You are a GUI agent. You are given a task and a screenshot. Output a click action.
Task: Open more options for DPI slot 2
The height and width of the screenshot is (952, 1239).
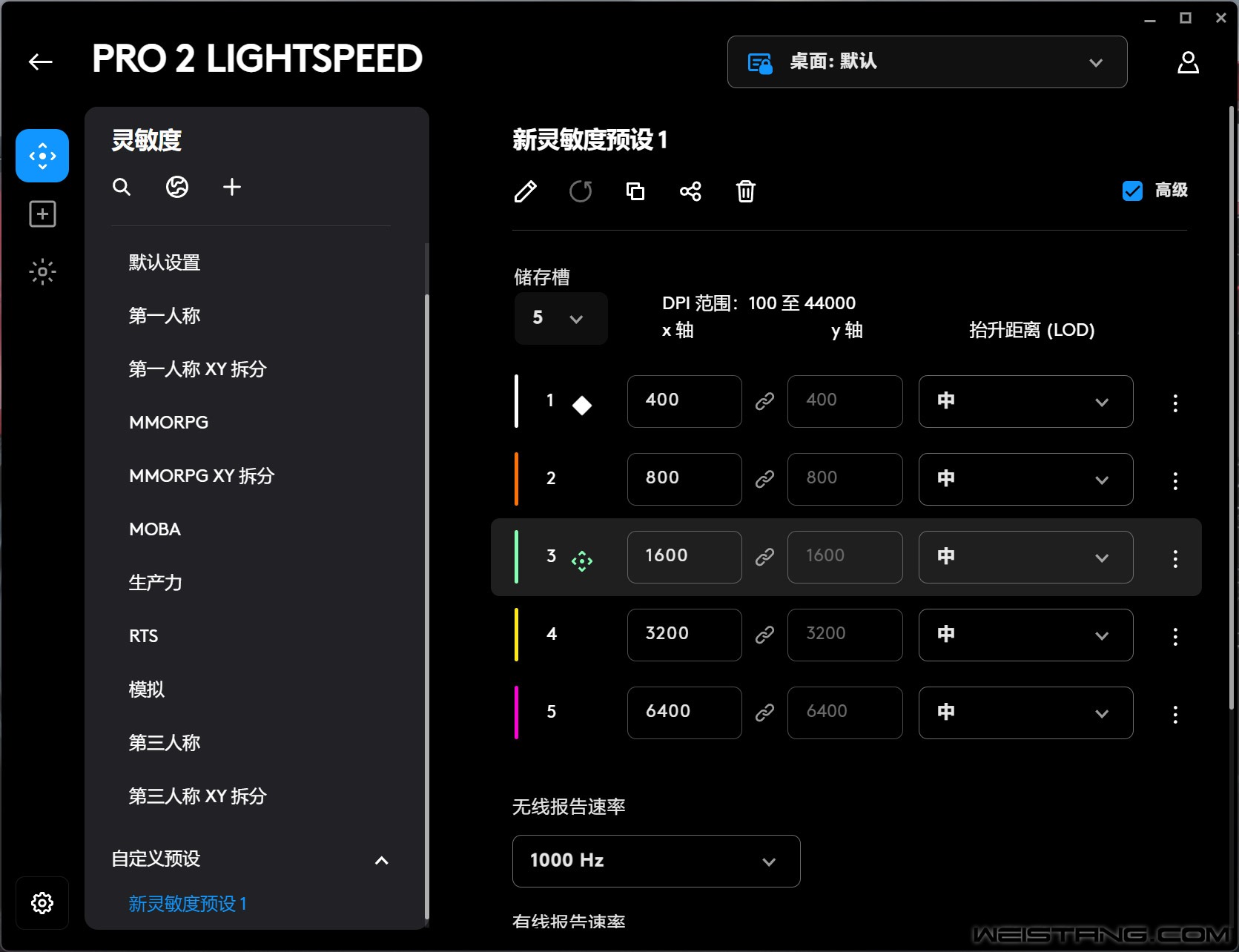tap(1175, 481)
